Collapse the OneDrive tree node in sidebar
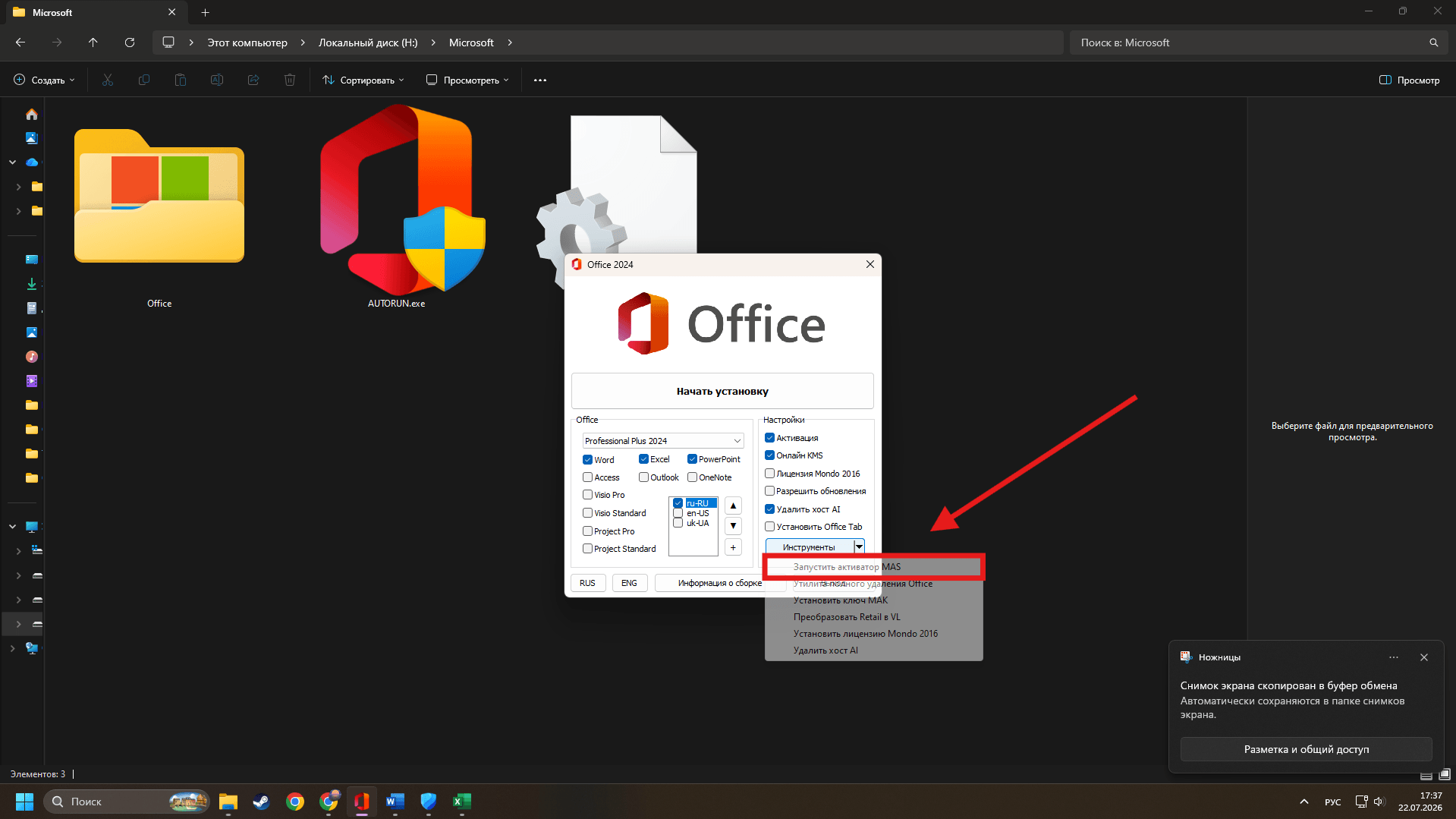The image size is (1456, 819). click(x=13, y=162)
